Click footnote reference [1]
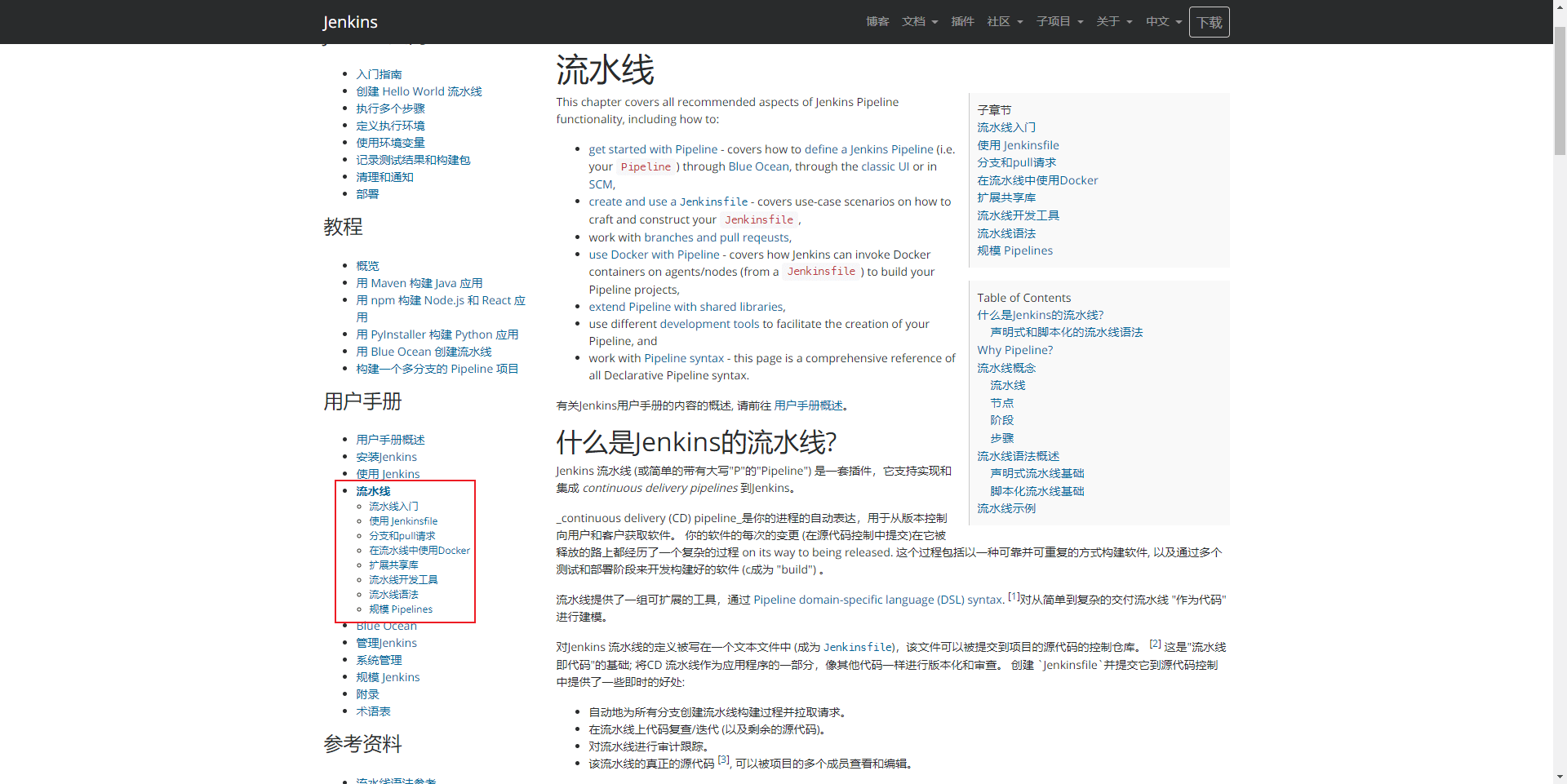Screen dimensions: 1567x784 (x=1013, y=596)
